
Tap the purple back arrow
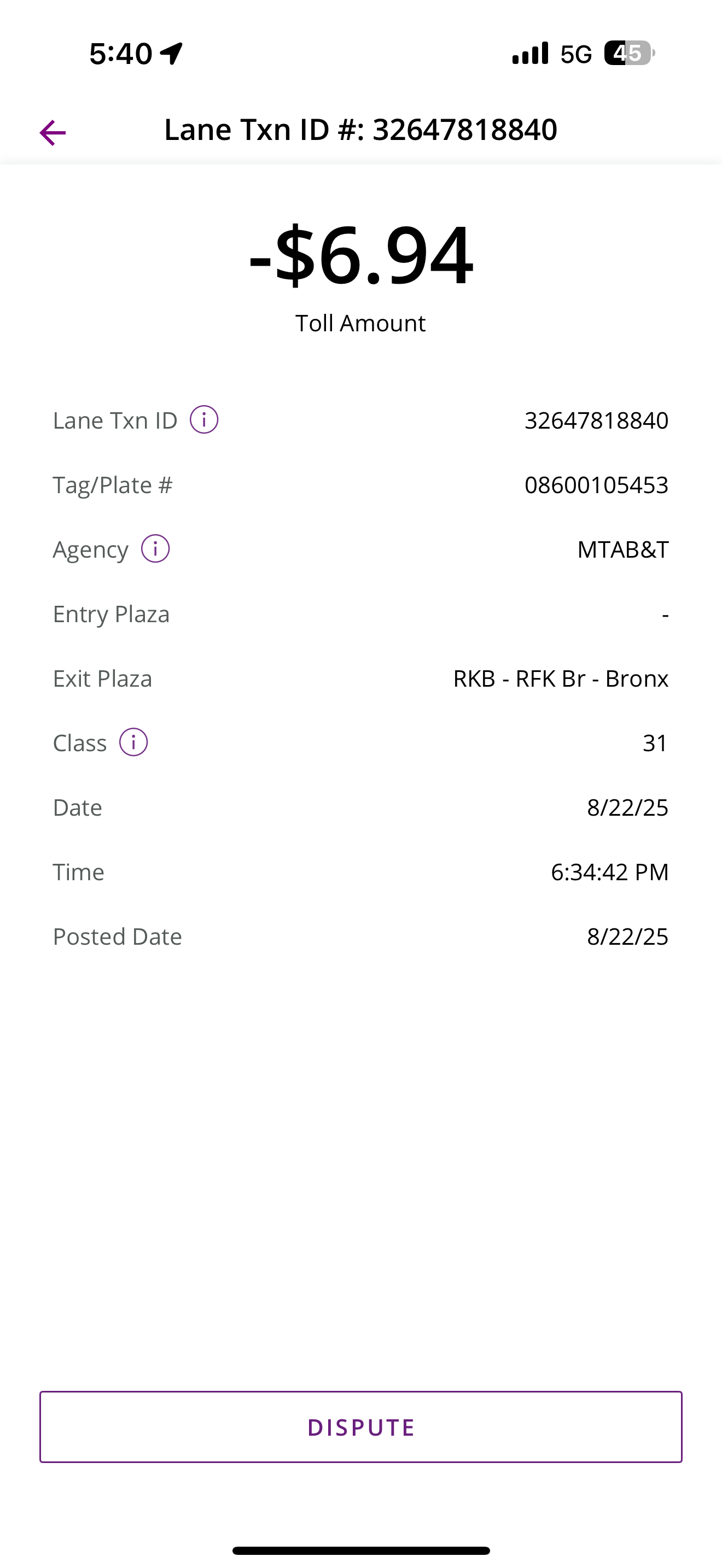point(53,132)
